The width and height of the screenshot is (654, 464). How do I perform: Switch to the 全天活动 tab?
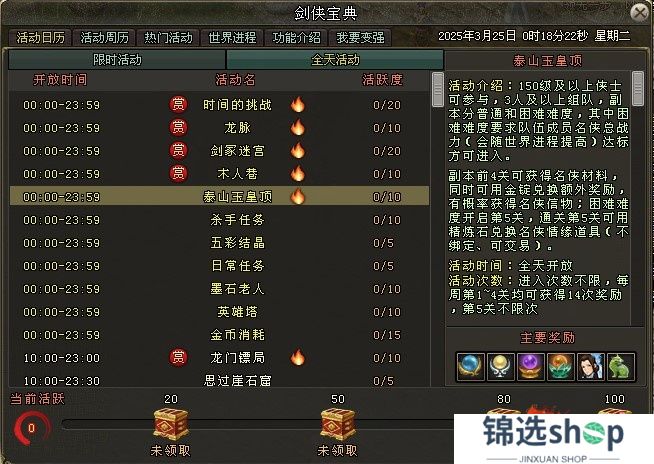click(335, 60)
